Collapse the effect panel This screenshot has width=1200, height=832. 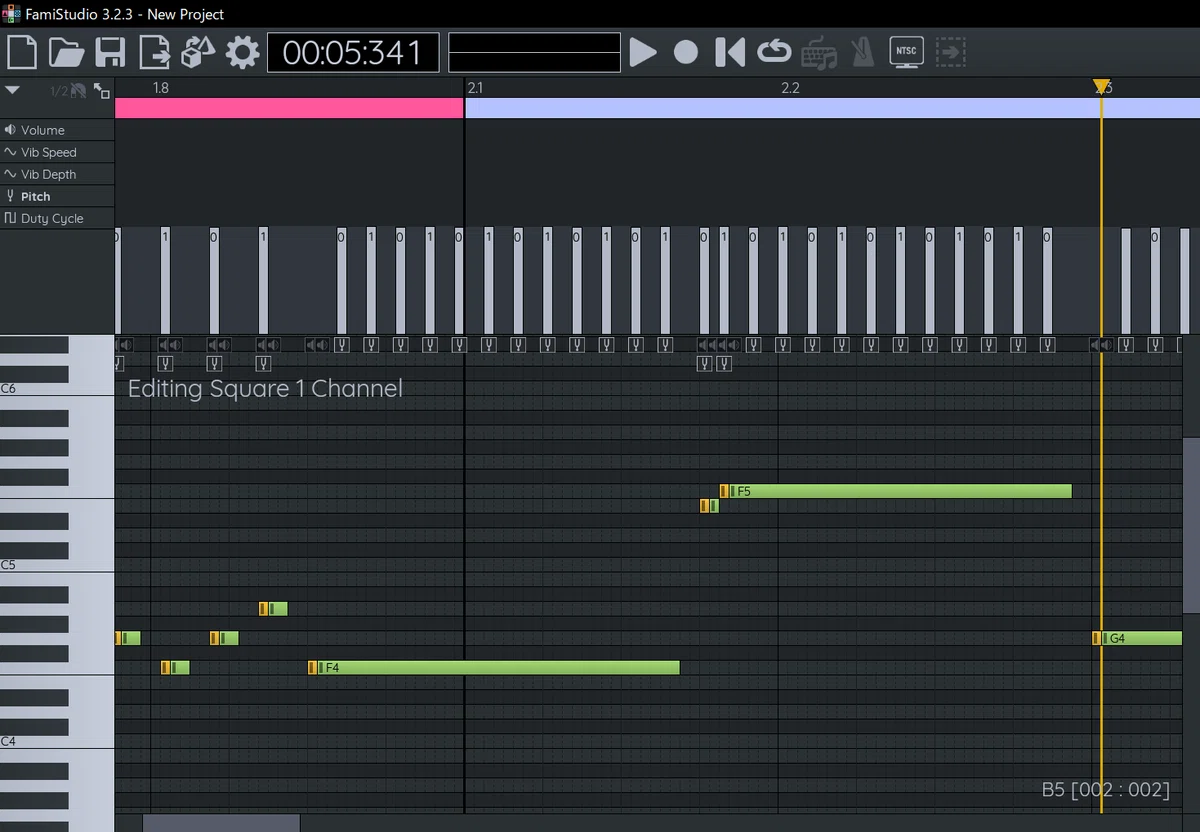12,90
